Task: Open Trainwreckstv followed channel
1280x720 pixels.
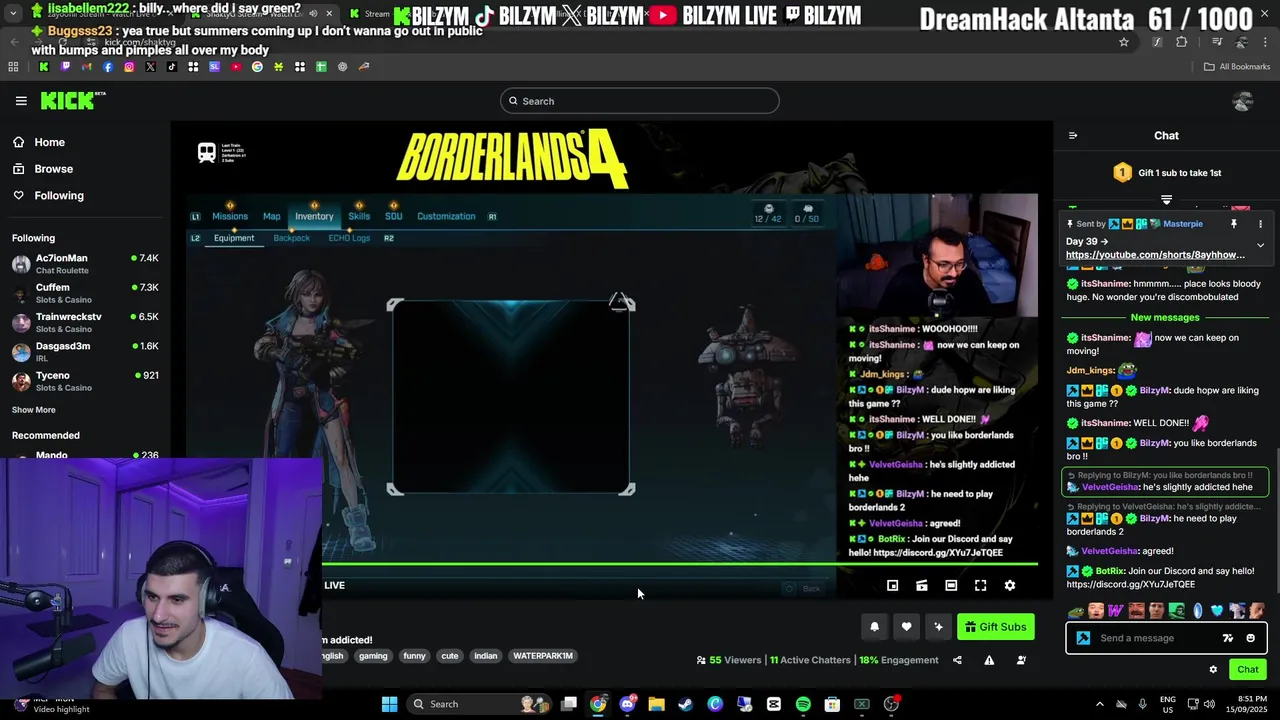Action: pyautogui.click(x=85, y=322)
